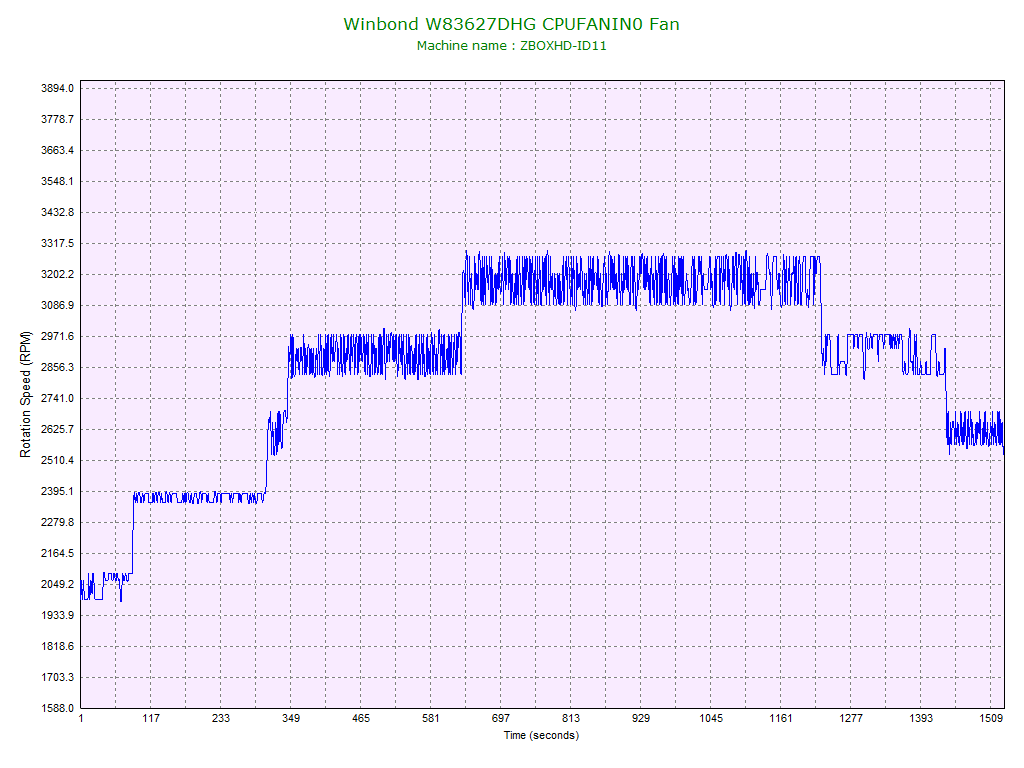Click the 1933.9 y-axis value
The width and height of the screenshot is (1024, 768).
pyautogui.click(x=57, y=615)
